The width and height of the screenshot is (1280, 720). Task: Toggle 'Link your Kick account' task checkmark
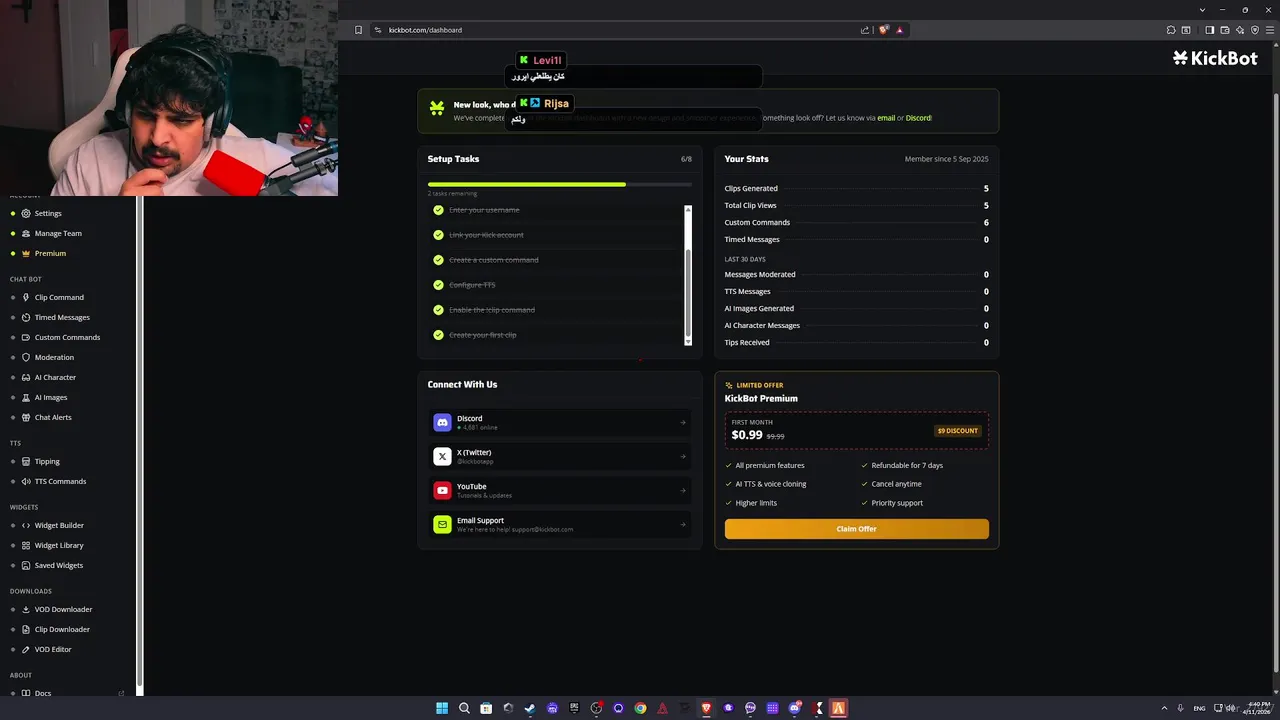click(438, 235)
